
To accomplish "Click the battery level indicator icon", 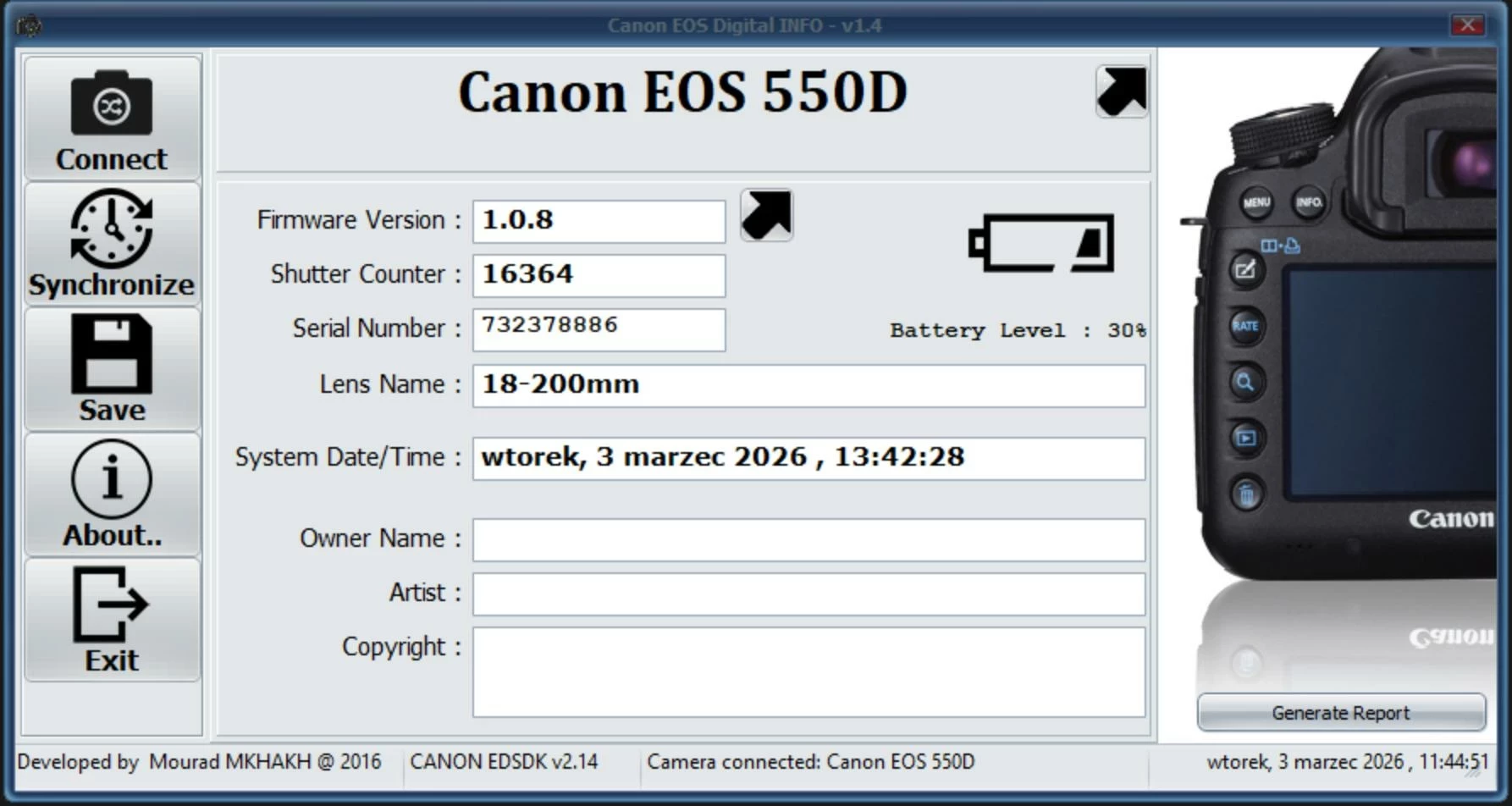I will [1041, 244].
